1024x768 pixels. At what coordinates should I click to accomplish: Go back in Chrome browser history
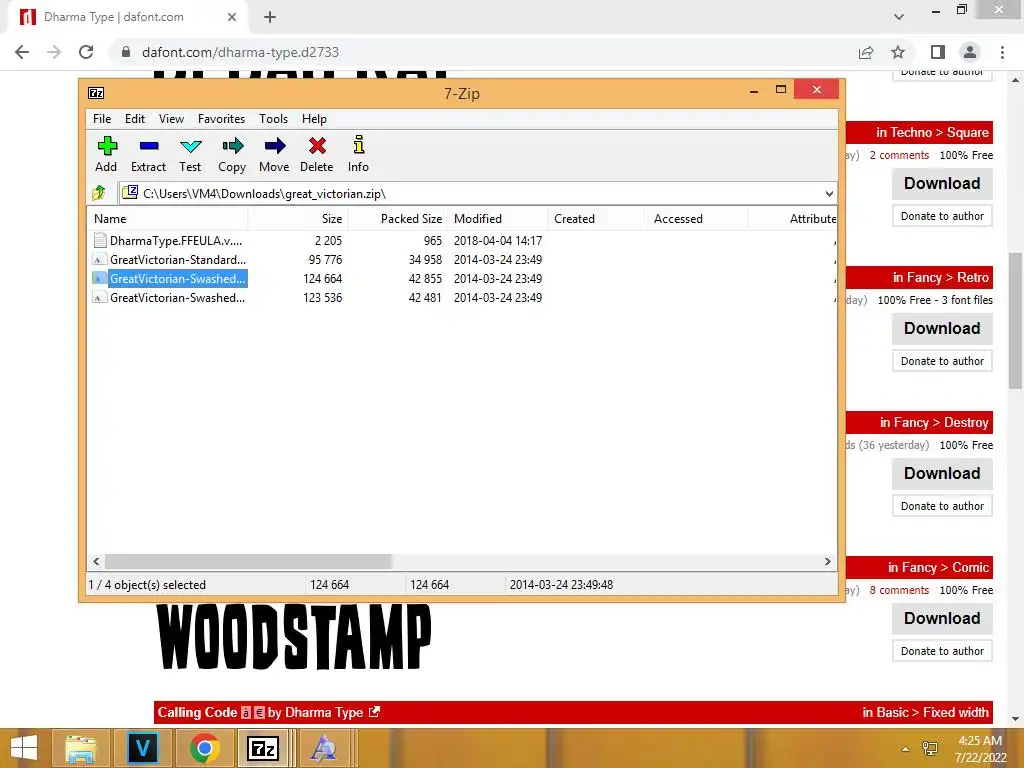pyautogui.click(x=22, y=52)
